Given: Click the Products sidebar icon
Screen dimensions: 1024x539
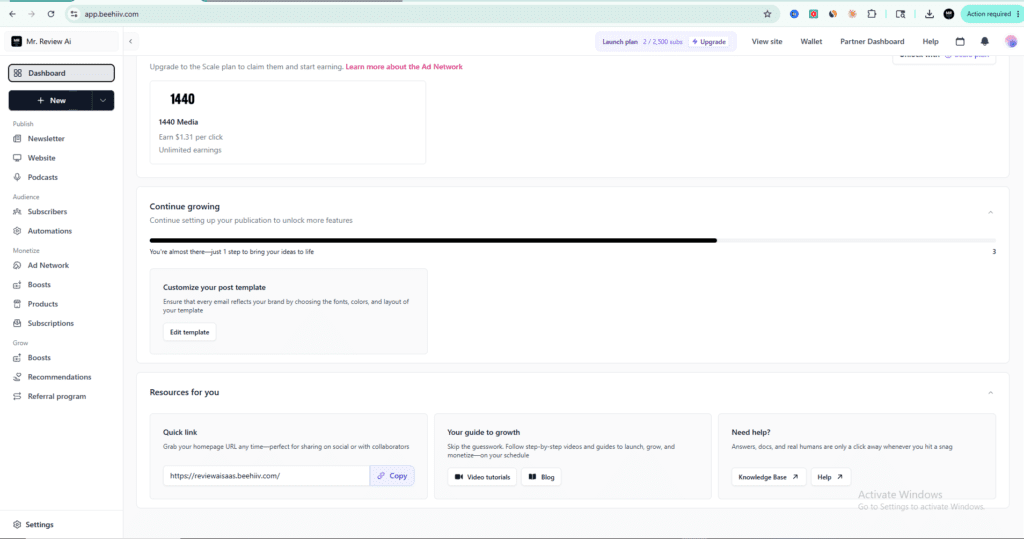Looking at the screenshot, I should click(17, 304).
